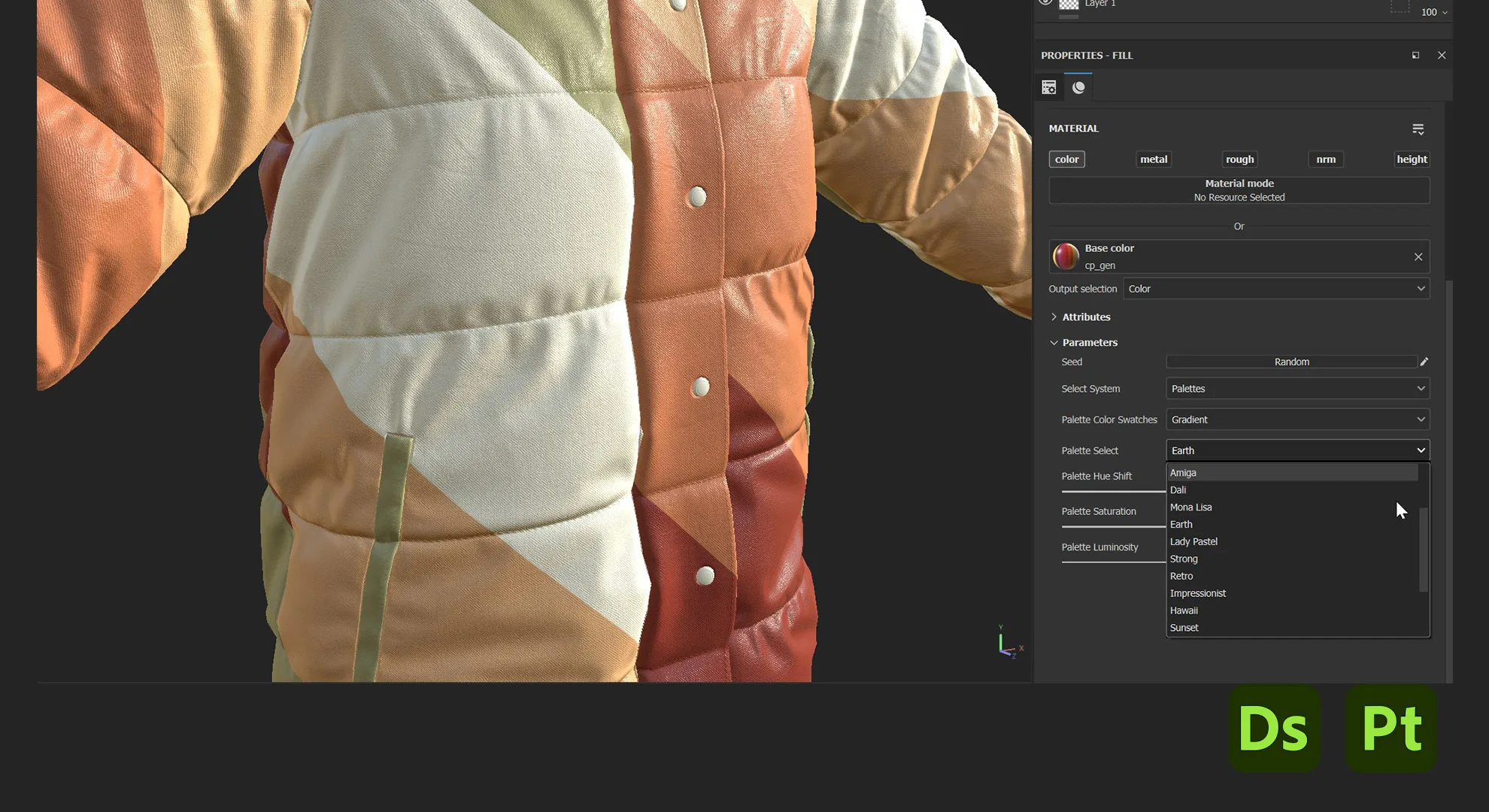
Task: Open the technical parameters tab in Properties
Action: point(1048,86)
